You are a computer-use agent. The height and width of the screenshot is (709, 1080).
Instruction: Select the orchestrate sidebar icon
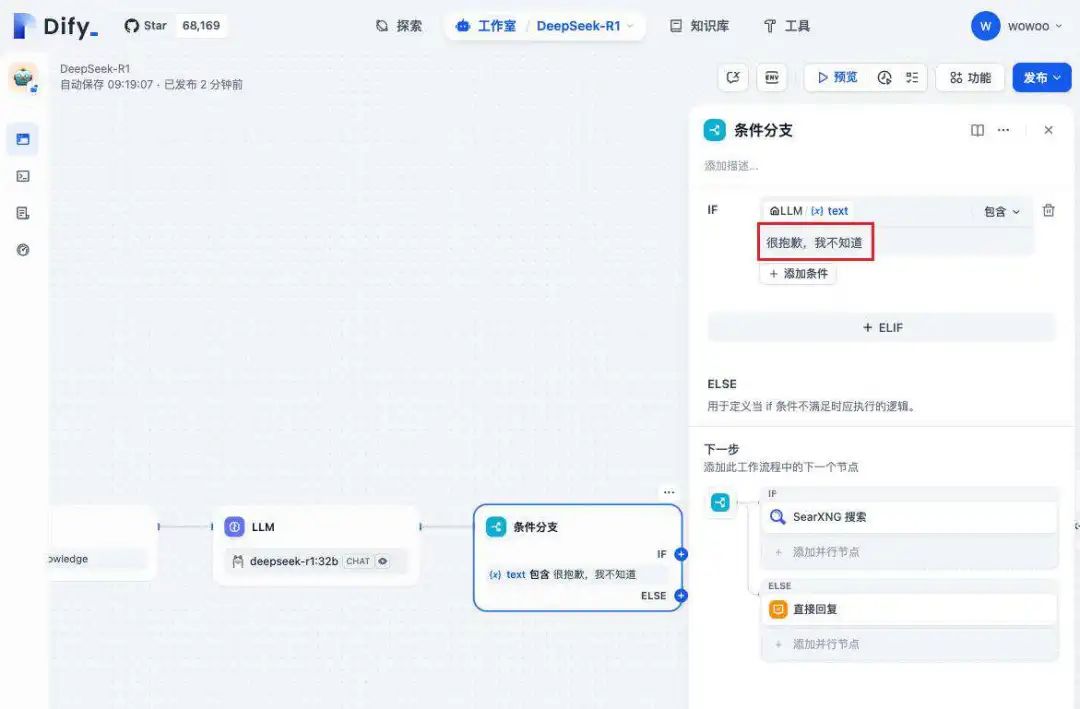(23, 139)
